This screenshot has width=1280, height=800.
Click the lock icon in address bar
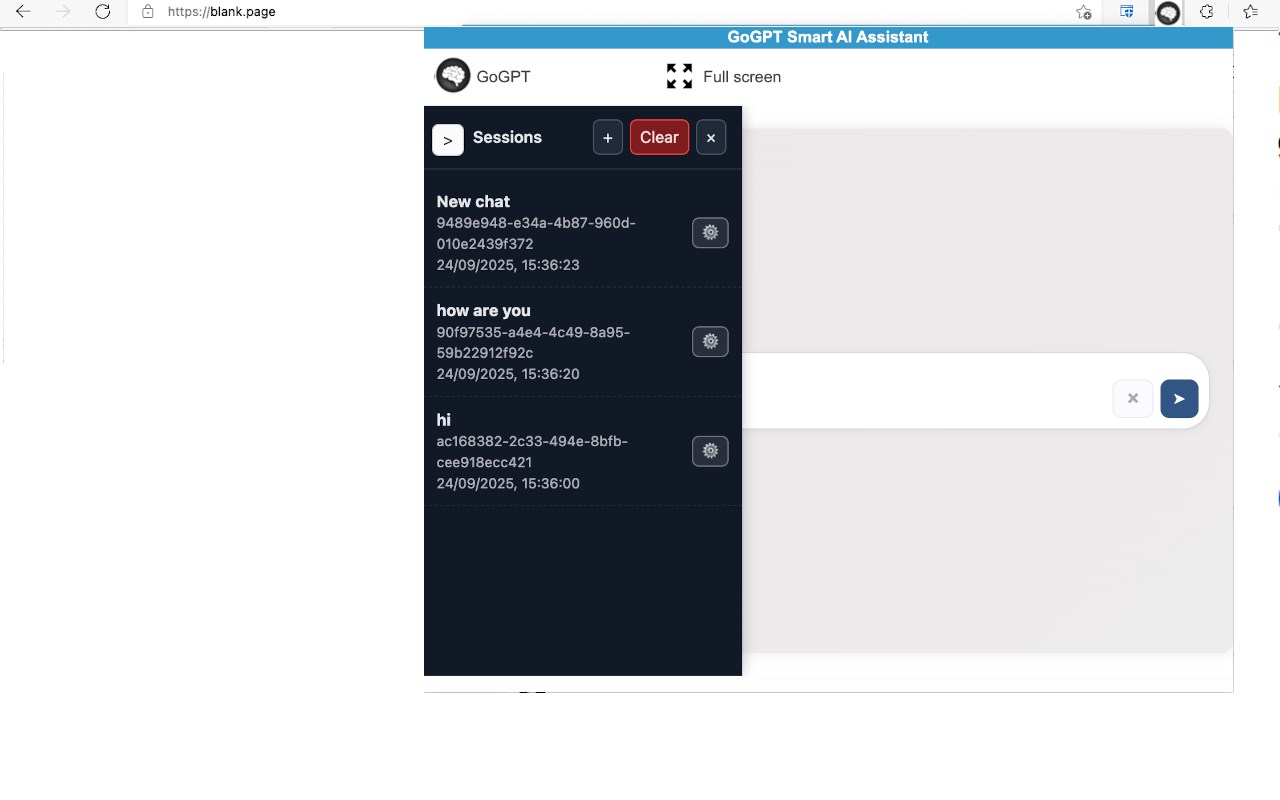click(x=148, y=12)
